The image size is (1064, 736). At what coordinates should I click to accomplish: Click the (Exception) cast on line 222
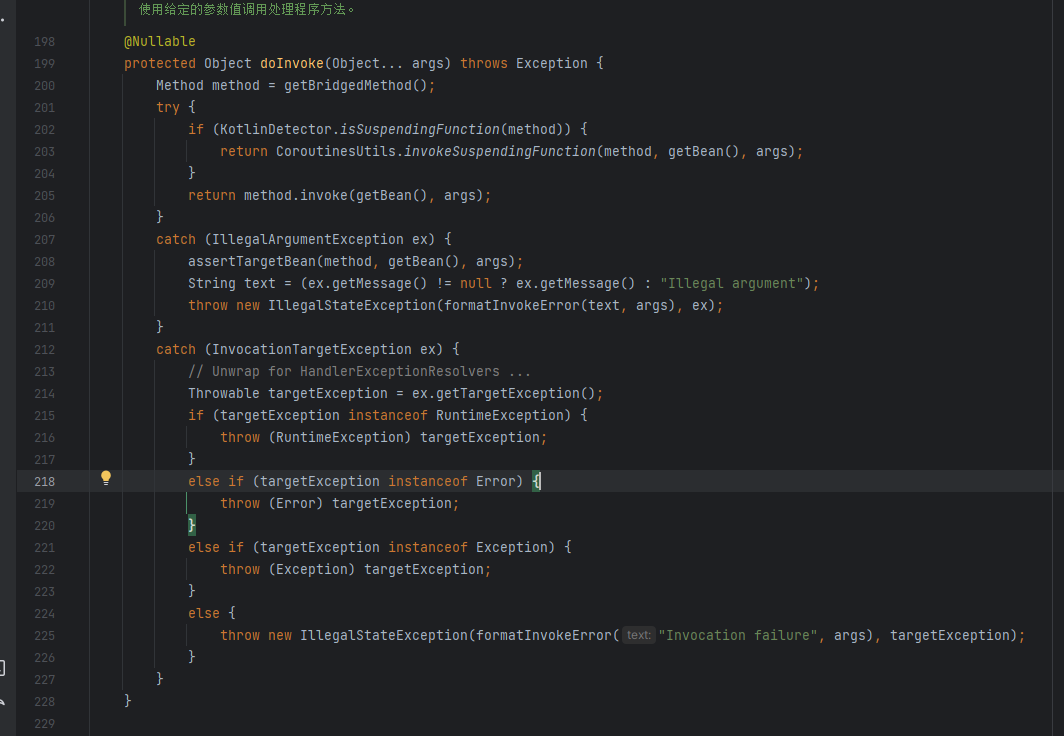[311, 569]
